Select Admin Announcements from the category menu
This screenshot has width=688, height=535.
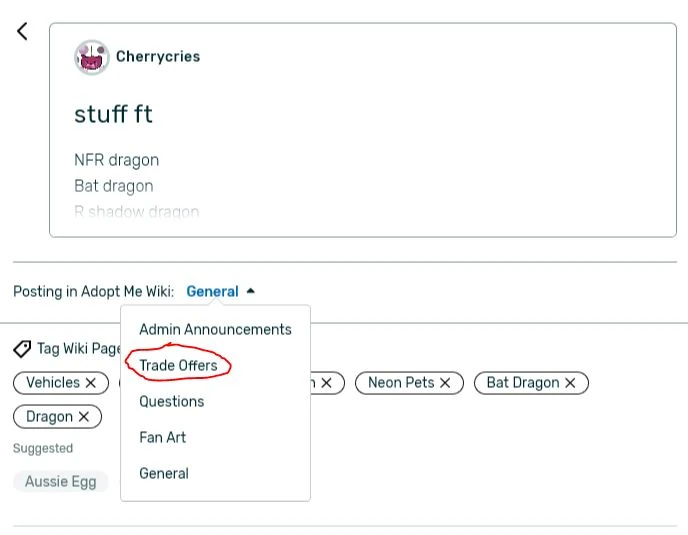[215, 329]
